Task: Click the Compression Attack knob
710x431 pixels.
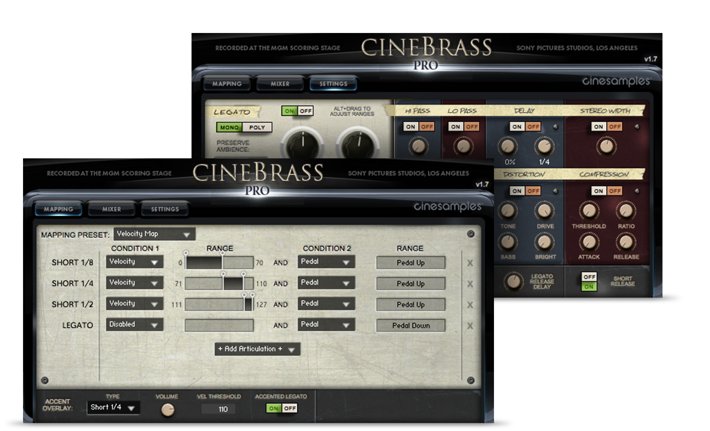Action: (x=589, y=242)
